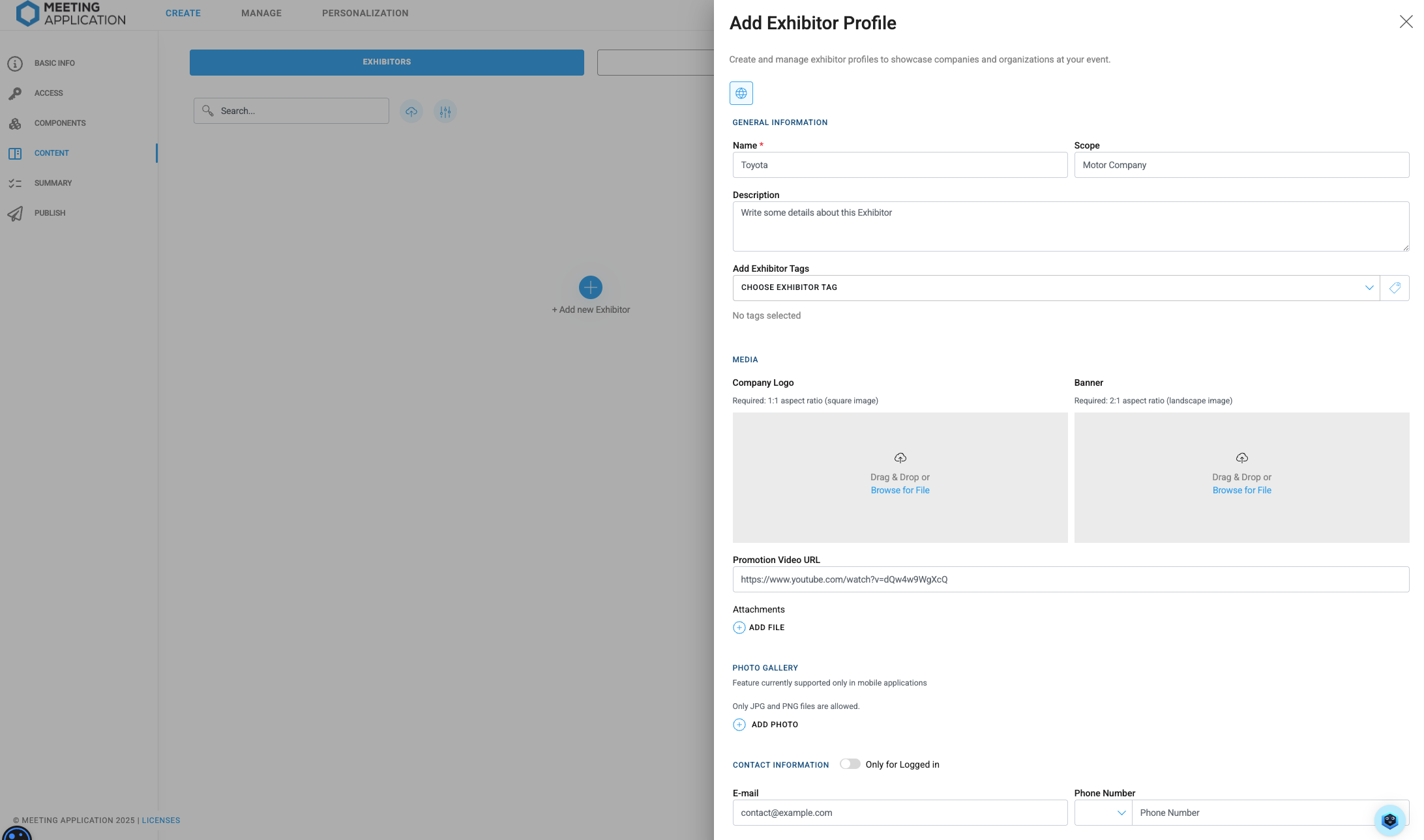Switch to the Create tab

click(183, 13)
